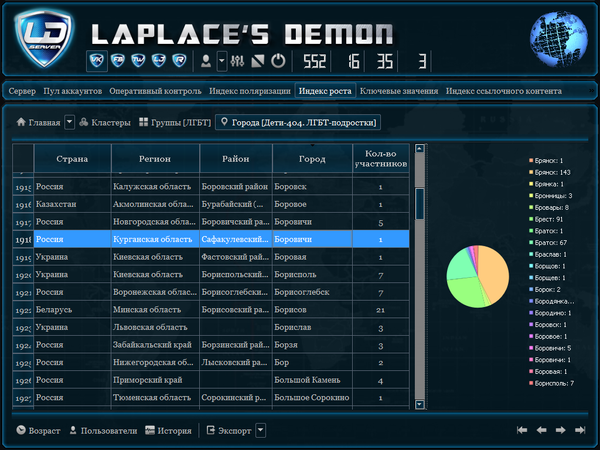
Task: Click the table vertical scrollbar thumb
Action: tap(420, 204)
